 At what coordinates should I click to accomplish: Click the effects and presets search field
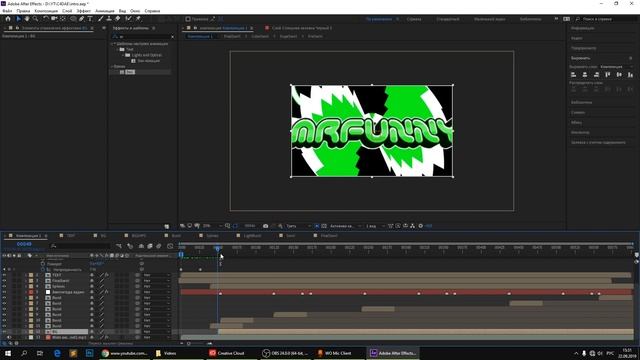143,37
